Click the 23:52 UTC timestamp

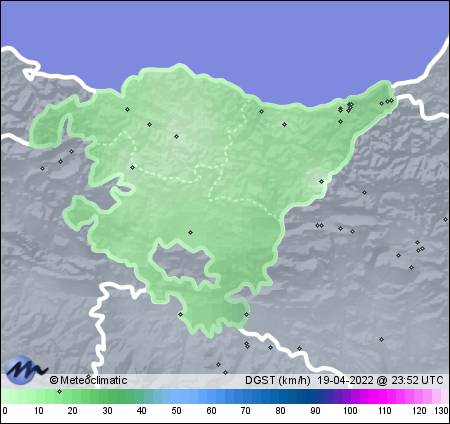[417, 380]
